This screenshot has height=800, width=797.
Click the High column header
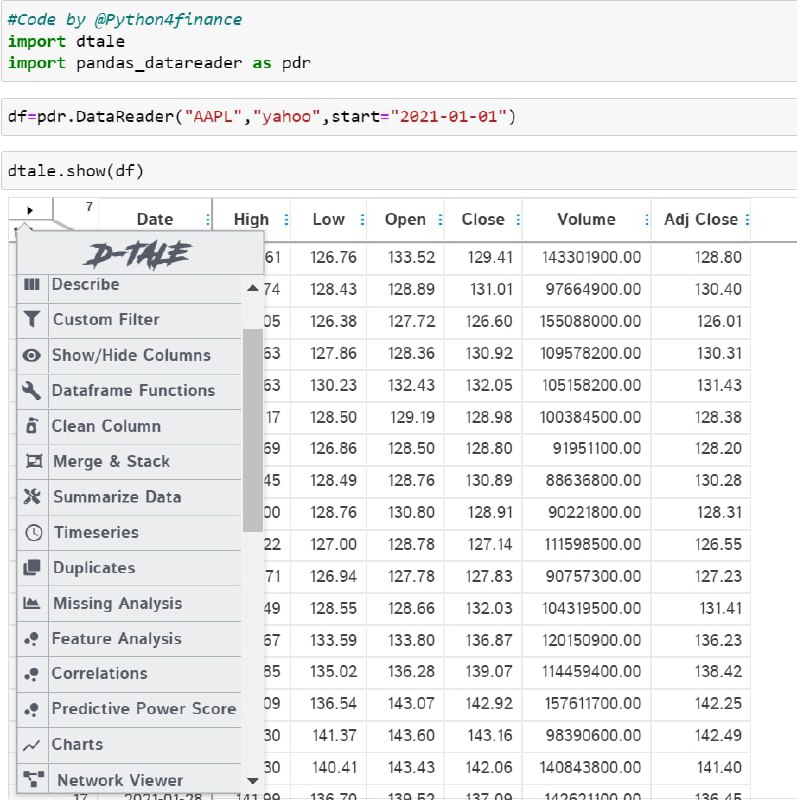251,219
